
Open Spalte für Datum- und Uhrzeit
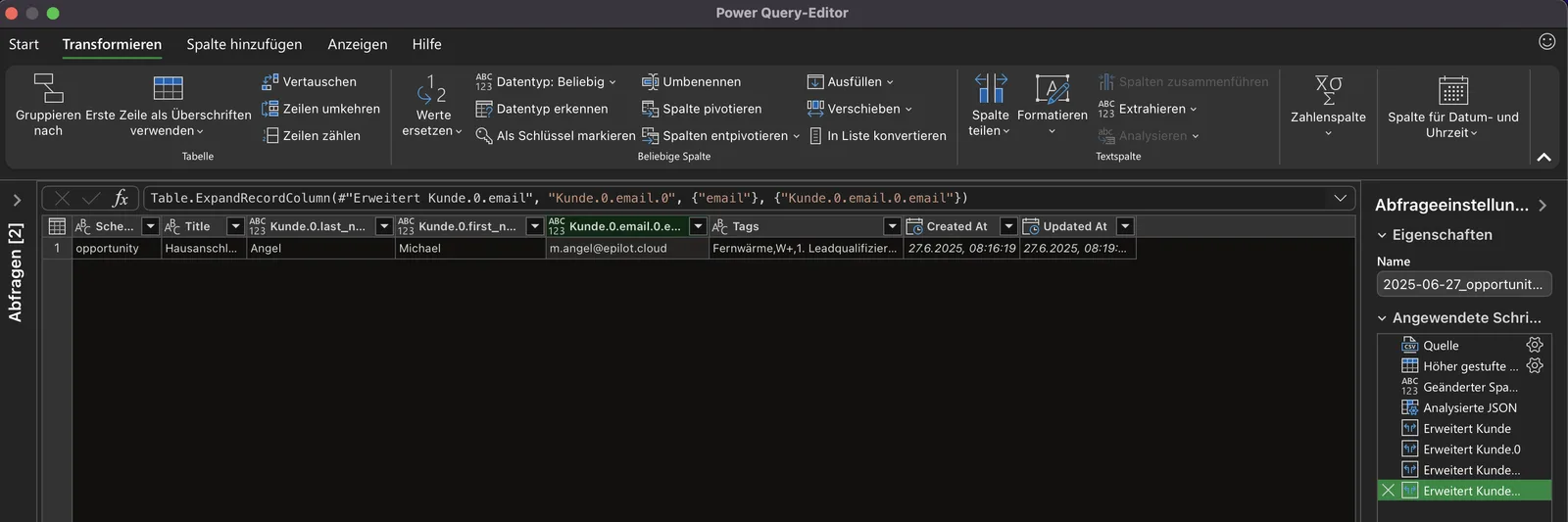point(1452,106)
